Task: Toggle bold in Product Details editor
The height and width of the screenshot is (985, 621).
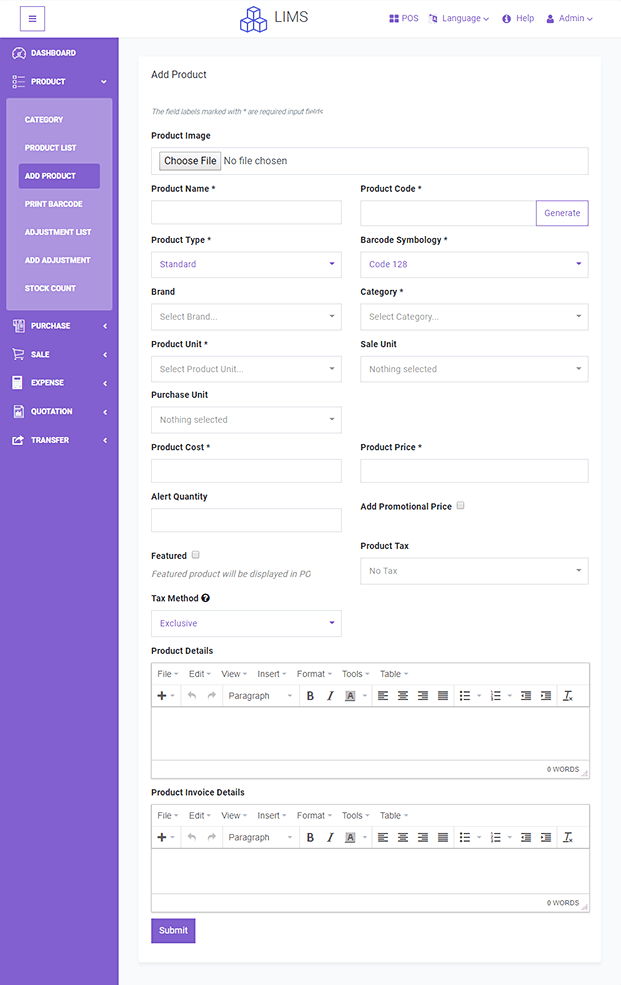Action: pyautogui.click(x=310, y=694)
